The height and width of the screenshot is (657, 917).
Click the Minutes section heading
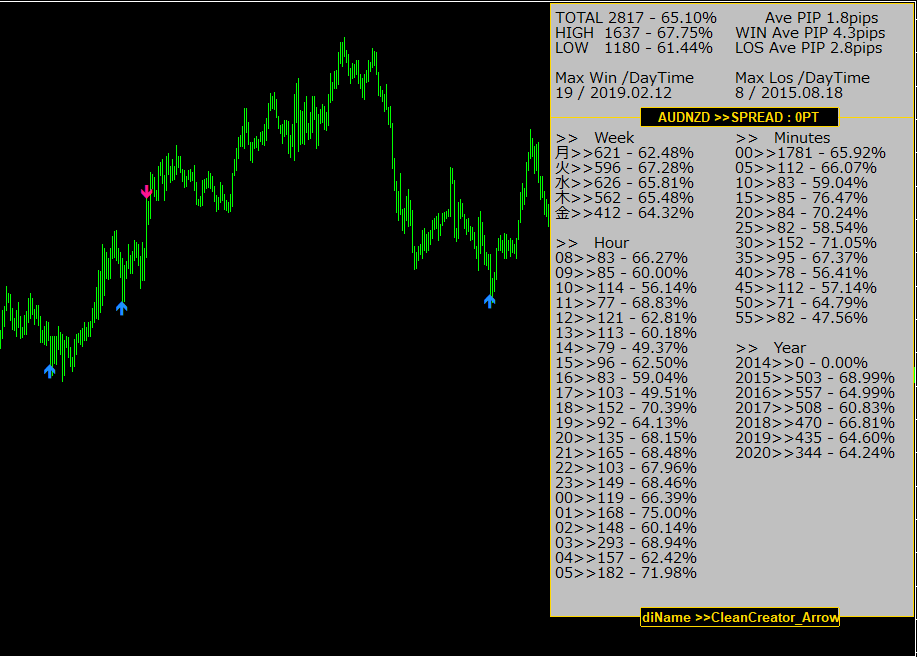pos(782,138)
